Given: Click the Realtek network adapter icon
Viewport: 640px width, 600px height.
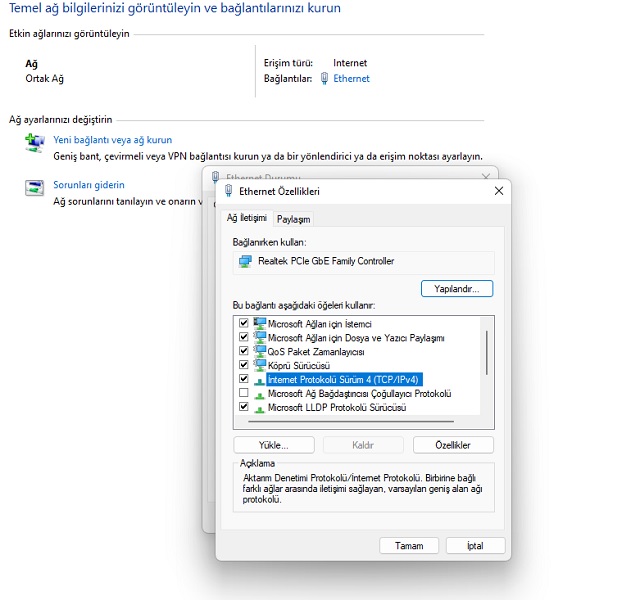Looking at the screenshot, I should click(245, 262).
